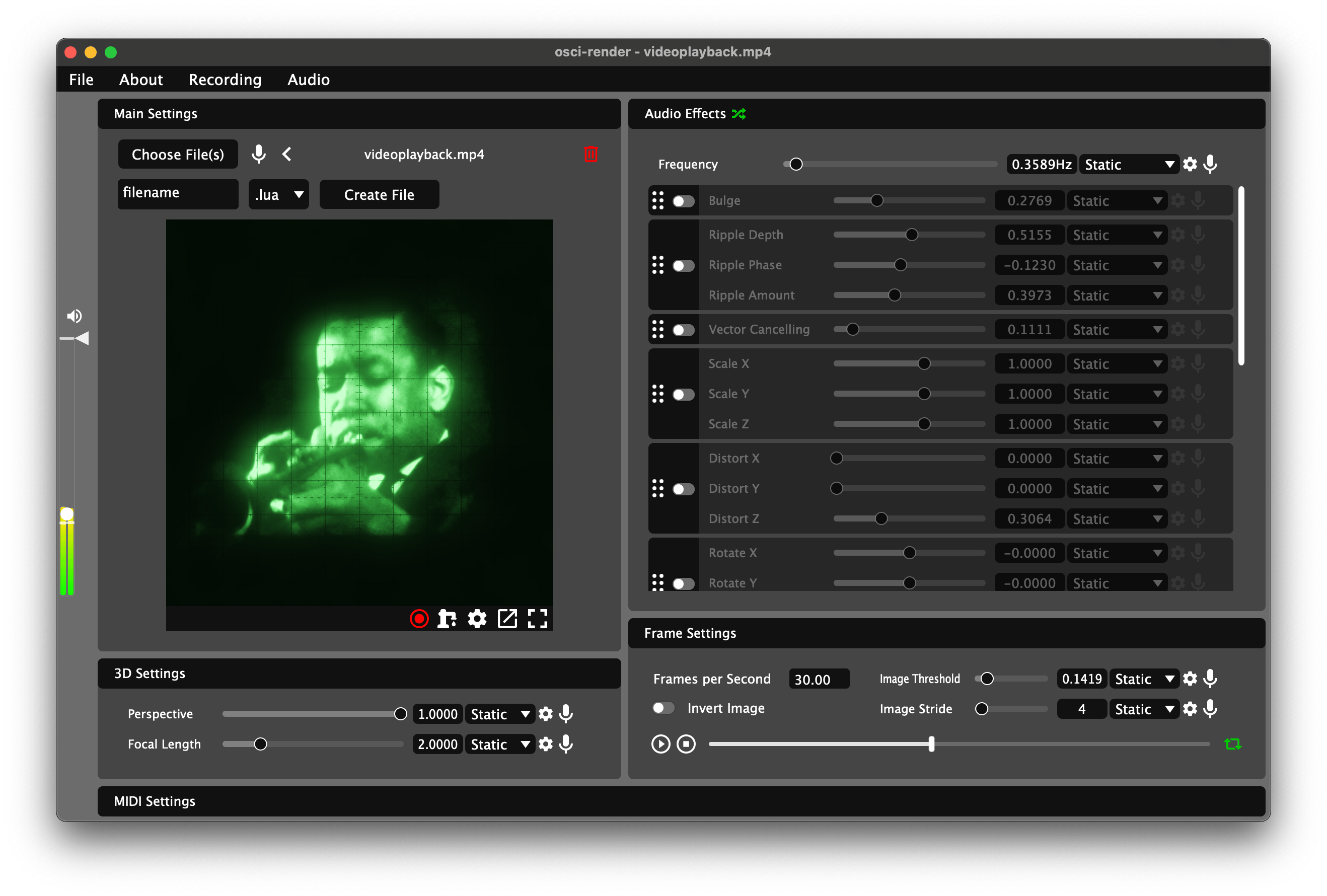Open the .lua file extension dropdown

coord(279,195)
